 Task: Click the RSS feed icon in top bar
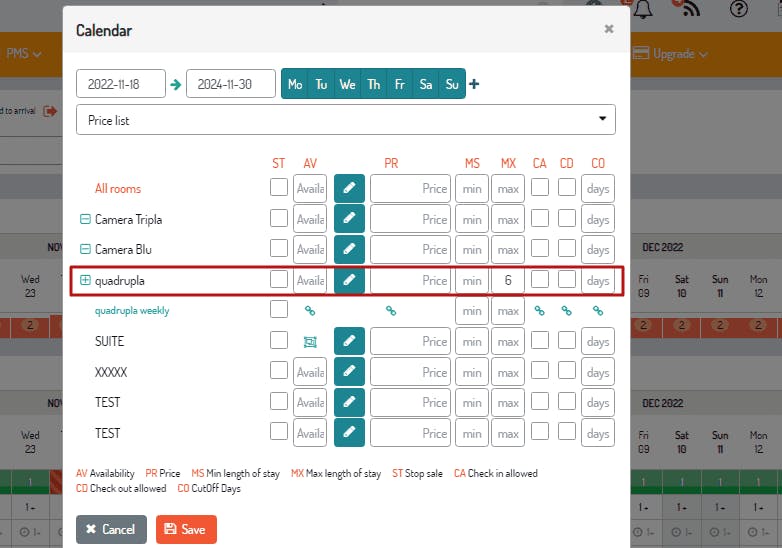690,8
